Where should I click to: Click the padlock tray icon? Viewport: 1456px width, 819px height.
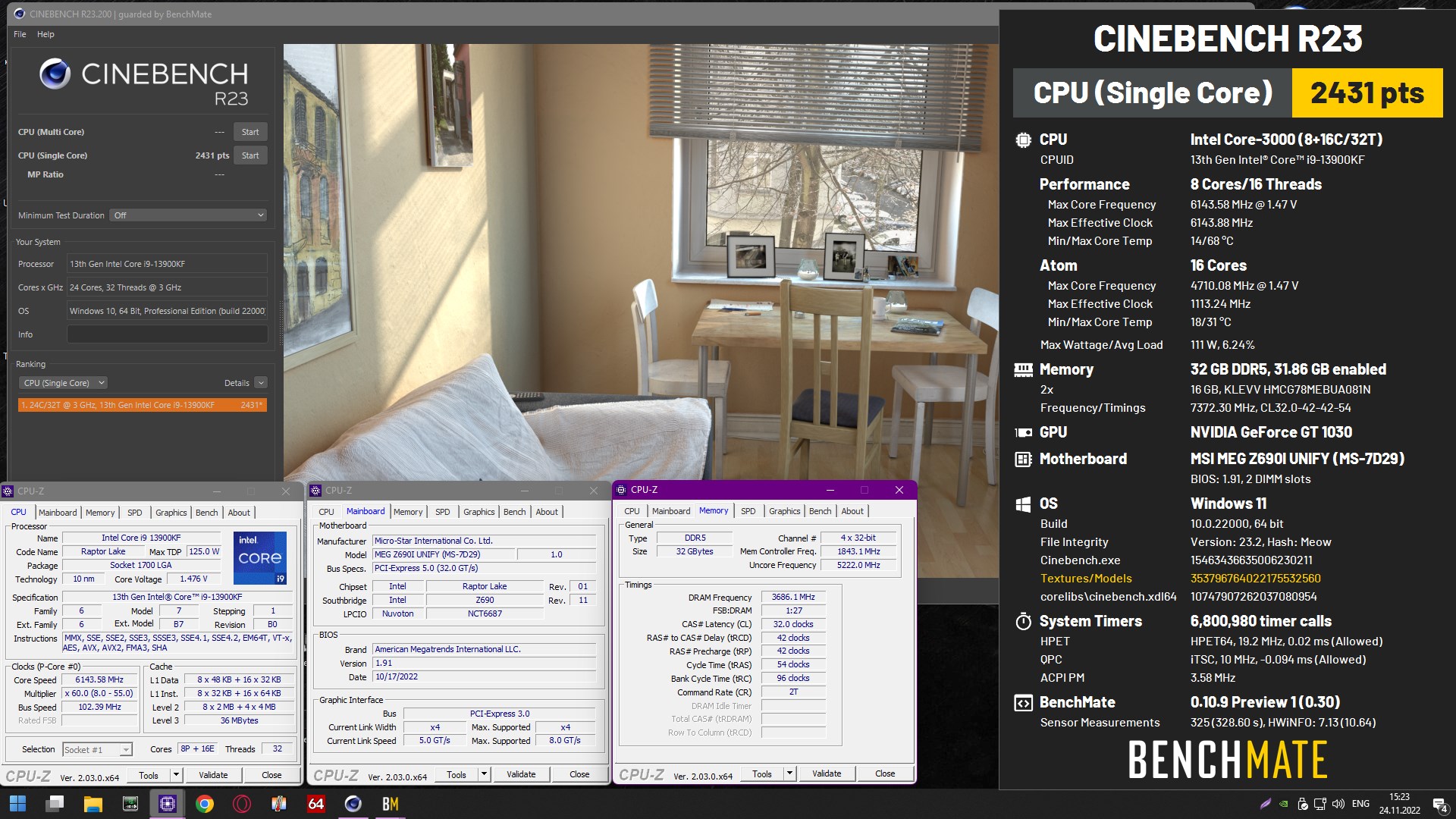1302,804
